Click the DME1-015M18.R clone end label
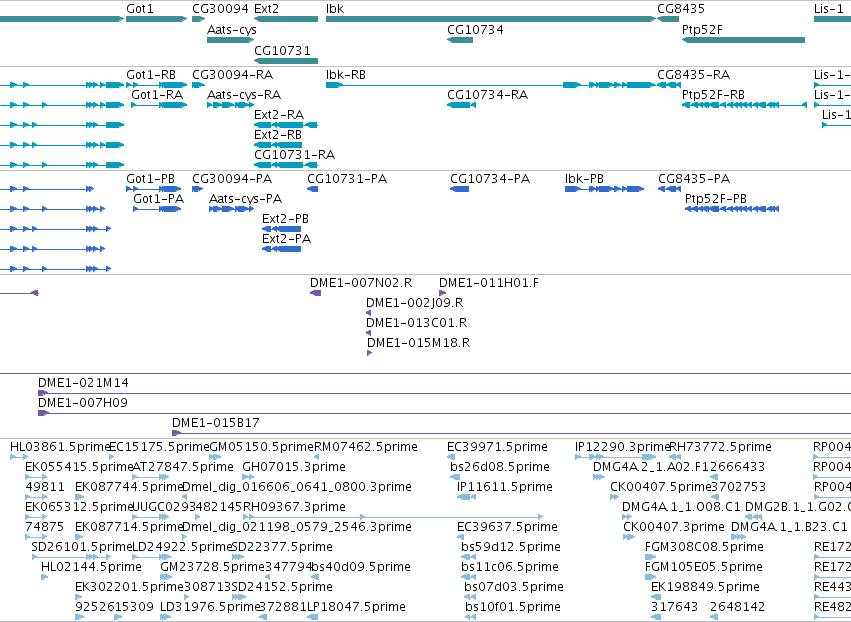 click(x=418, y=343)
